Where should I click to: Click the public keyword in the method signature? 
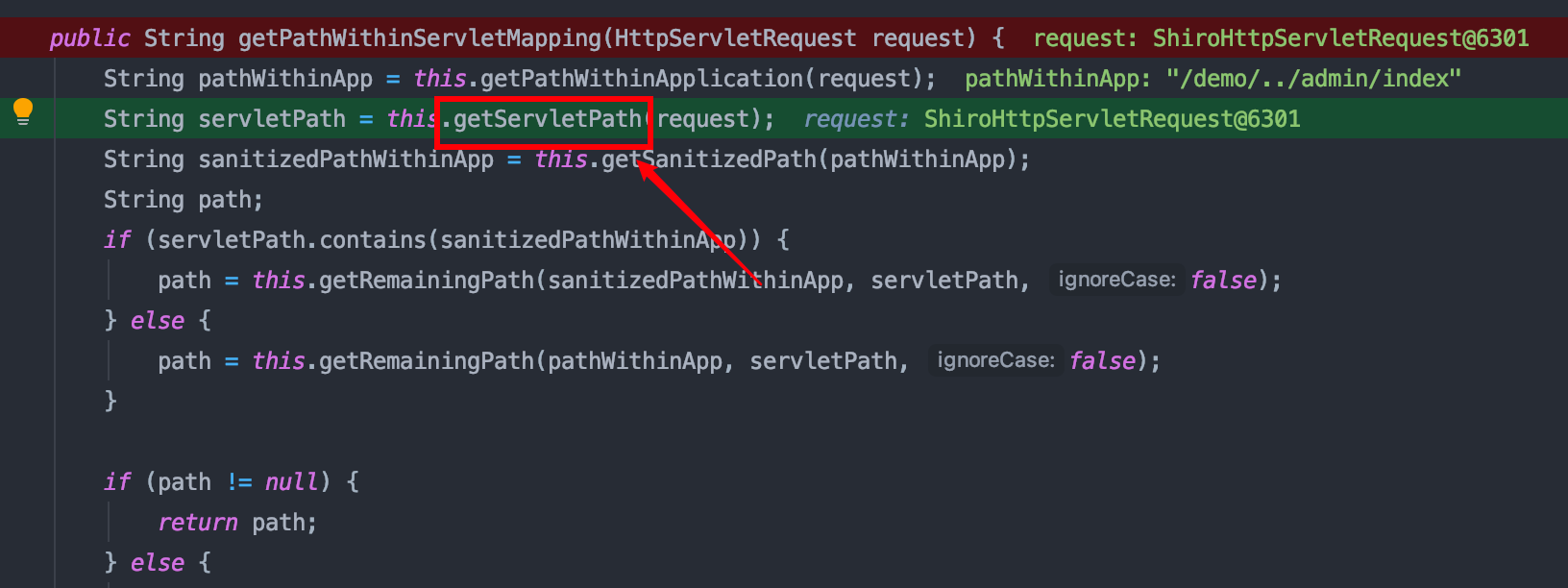pos(89,38)
